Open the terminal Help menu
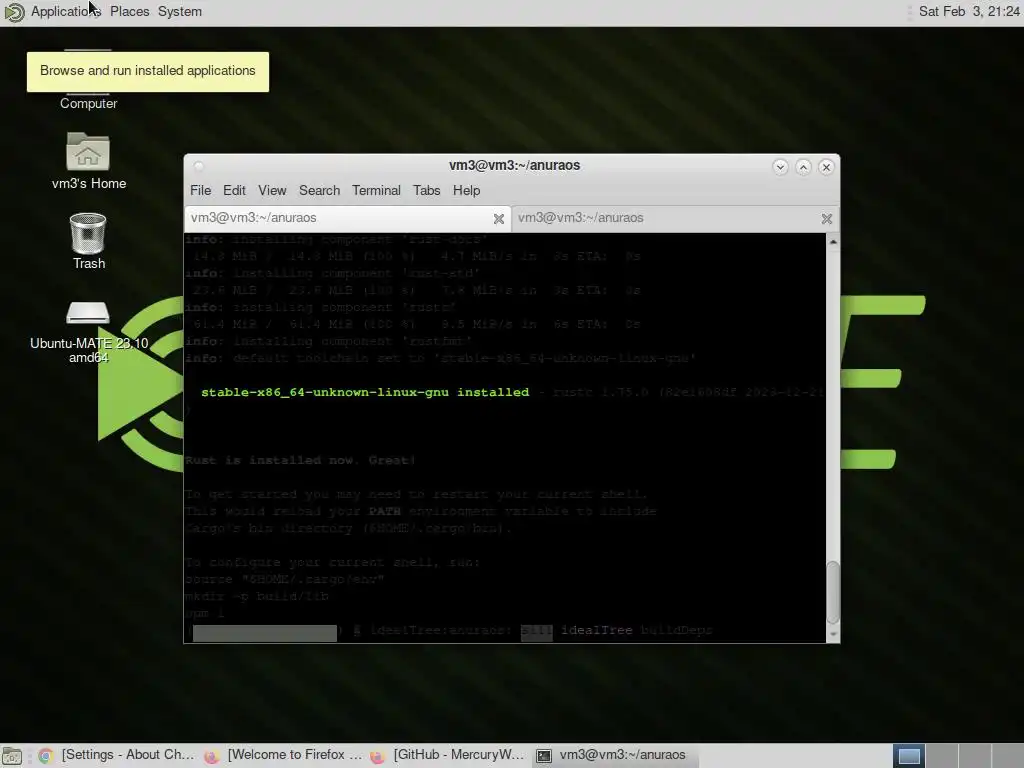Screen dimensions: 1024x768 tap(466, 190)
